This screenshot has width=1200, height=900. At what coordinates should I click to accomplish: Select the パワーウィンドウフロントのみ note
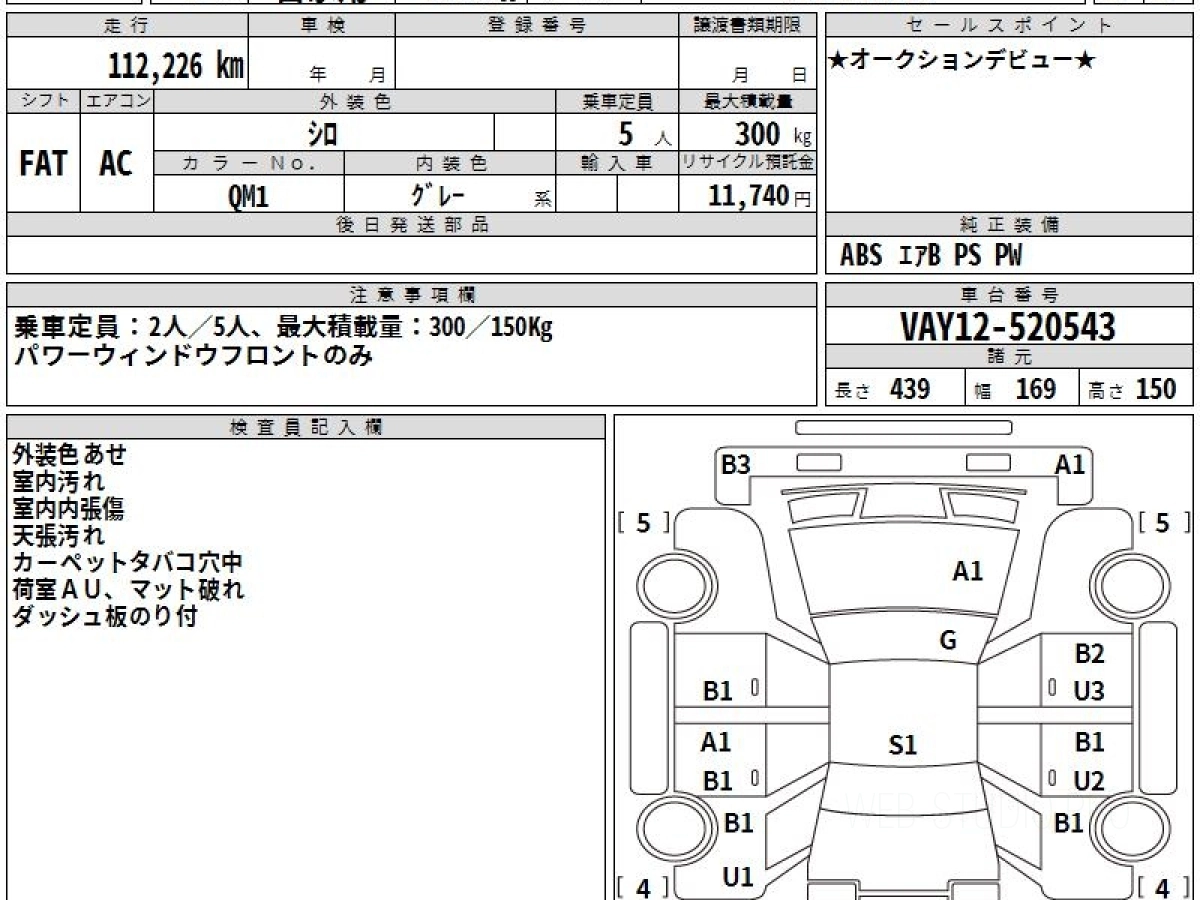pyautogui.click(x=192, y=355)
